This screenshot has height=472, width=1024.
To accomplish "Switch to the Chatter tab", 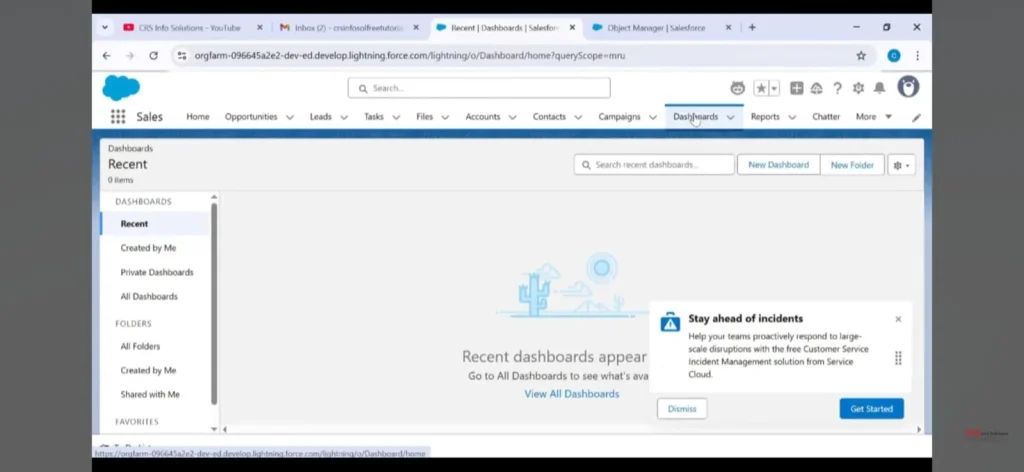I will click(826, 117).
